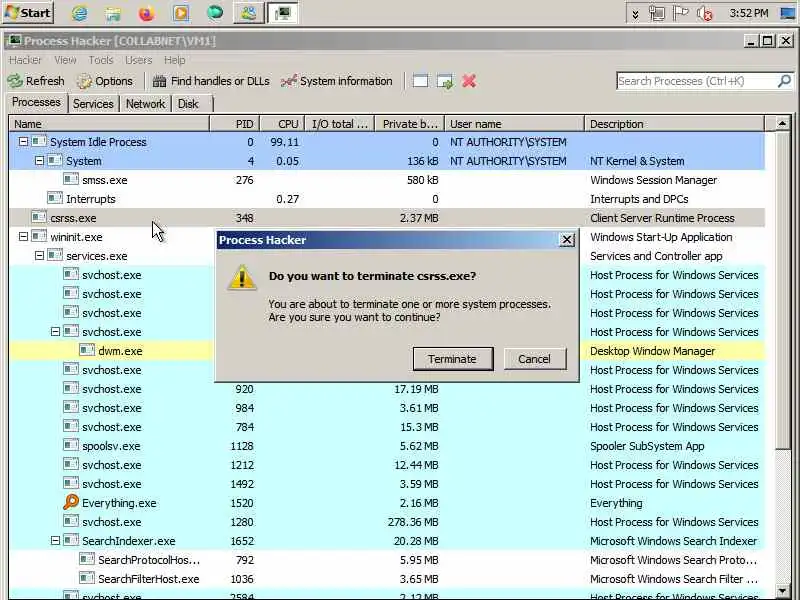Click the svchost.exe row with PID 920
Viewport: 800px width, 600px height.
[387, 389]
